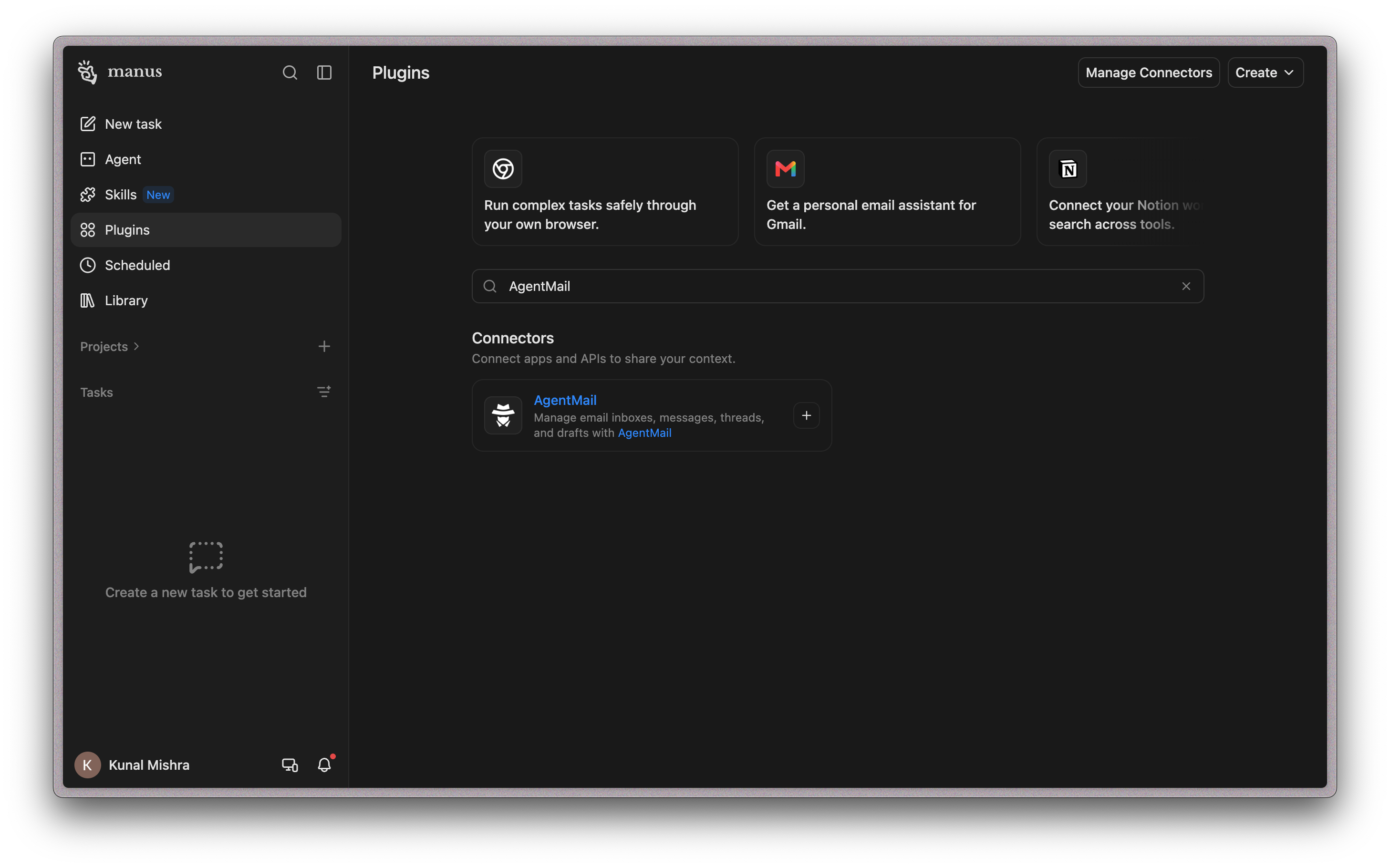Screen dimensions: 1390x868
Task: Open the devices icon near user name
Action: point(290,765)
